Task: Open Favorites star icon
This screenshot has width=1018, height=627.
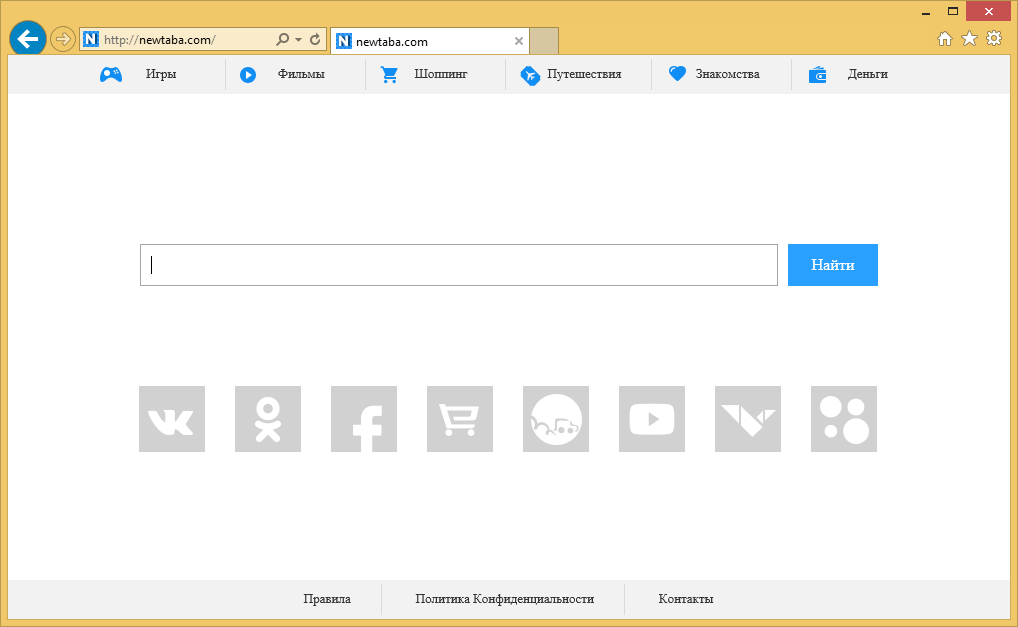Action: pyautogui.click(x=969, y=39)
